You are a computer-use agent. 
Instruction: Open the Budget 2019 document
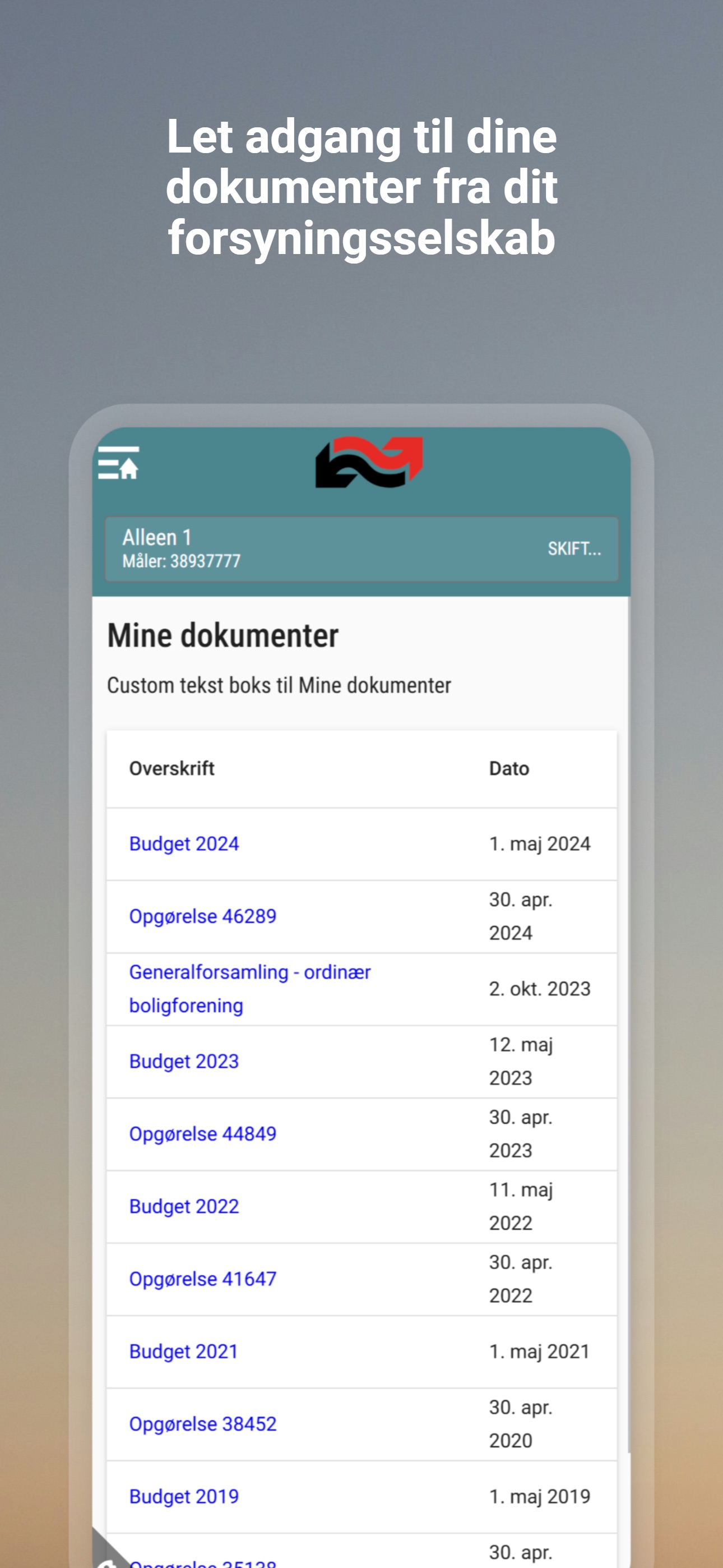point(184,1496)
